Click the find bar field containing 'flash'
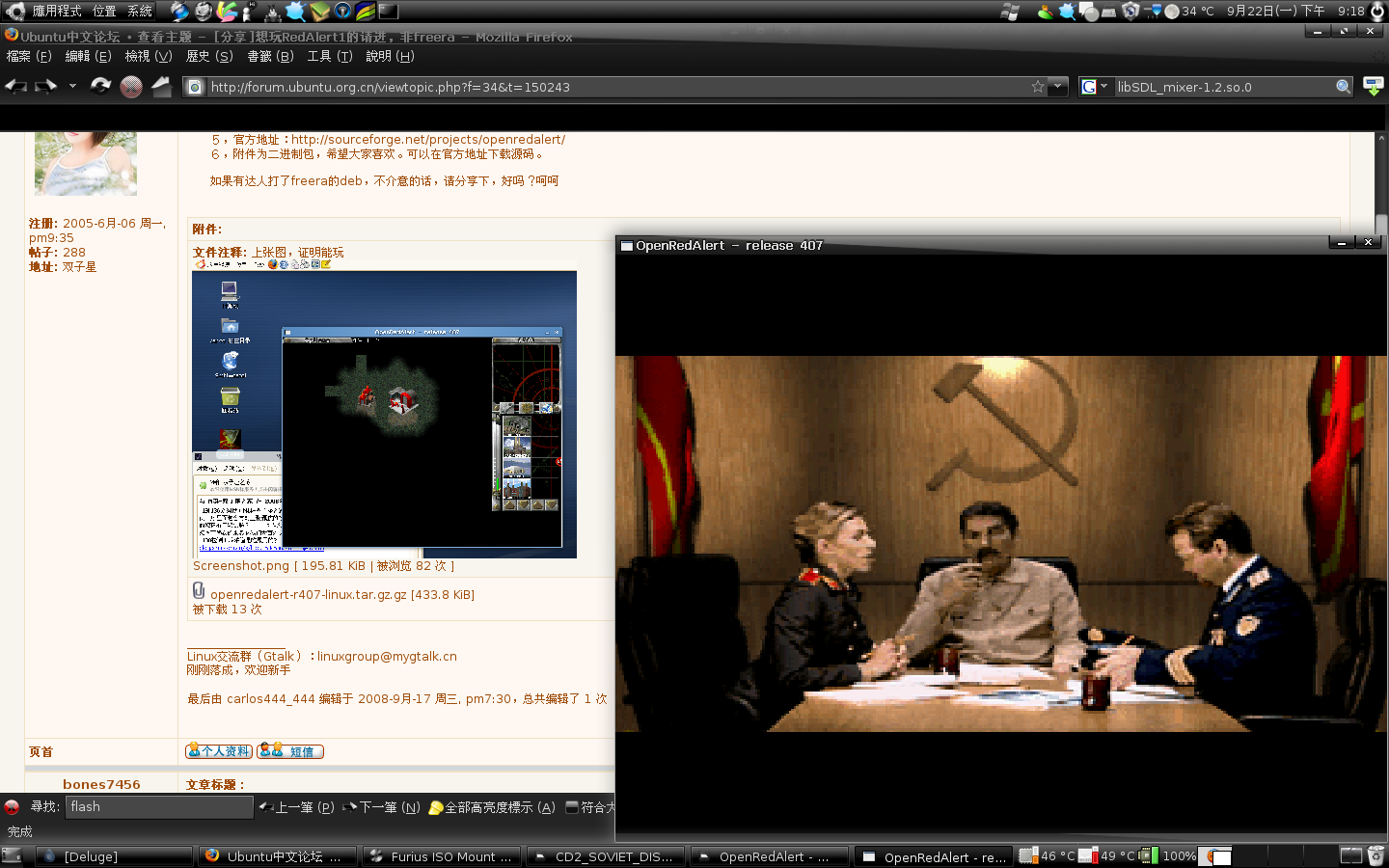The width and height of the screenshot is (1389, 868). pyautogui.click(x=159, y=807)
